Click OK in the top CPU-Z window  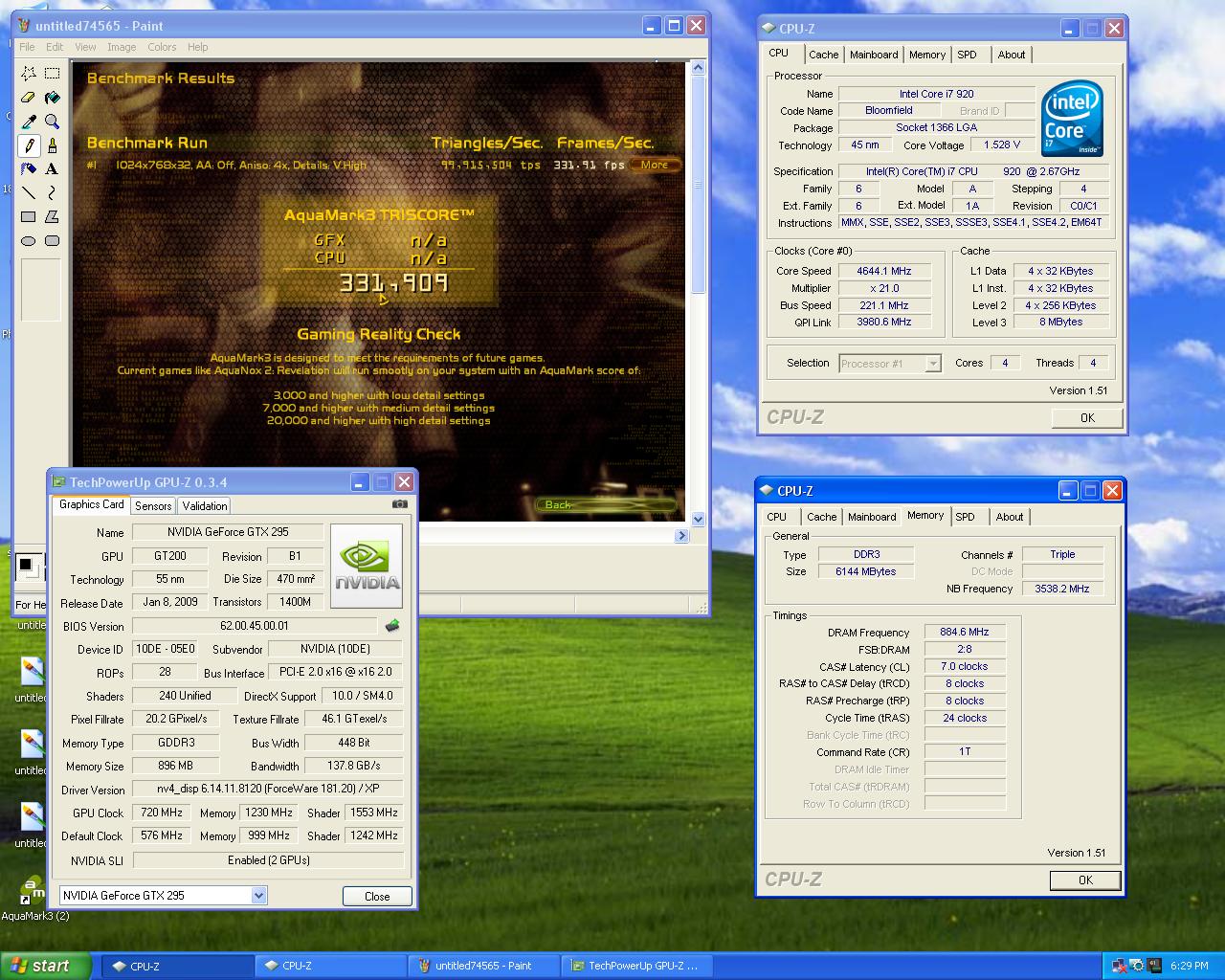pyautogui.click(x=1087, y=417)
